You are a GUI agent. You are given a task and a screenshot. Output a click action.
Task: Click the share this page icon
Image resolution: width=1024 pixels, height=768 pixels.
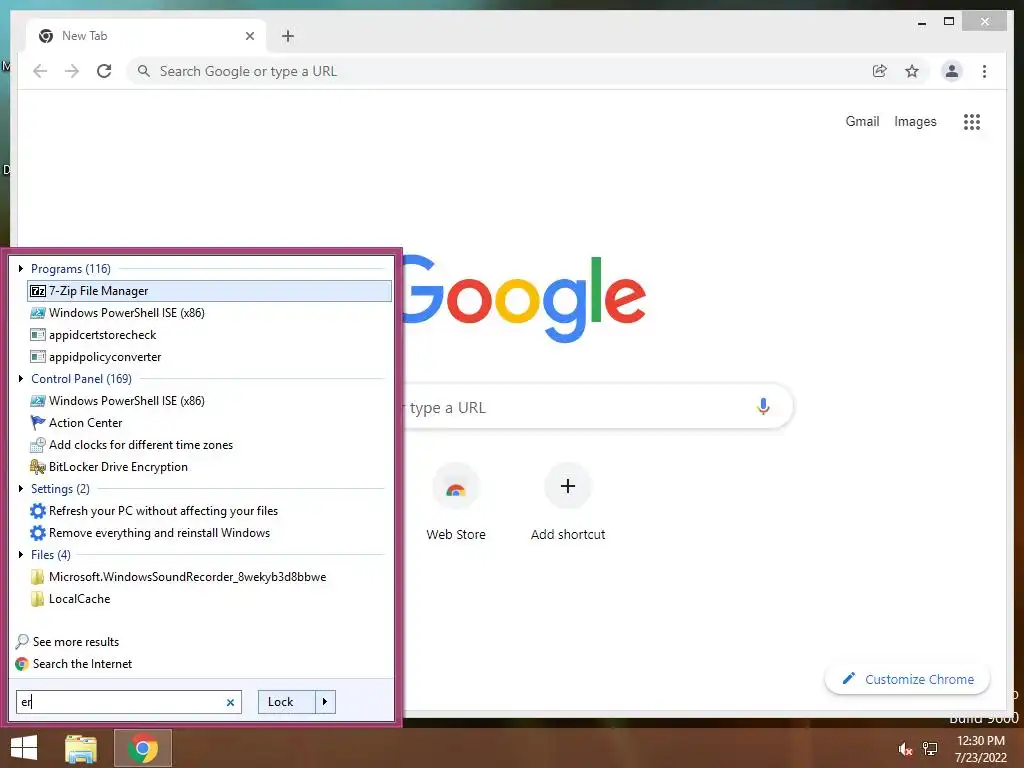click(x=880, y=71)
